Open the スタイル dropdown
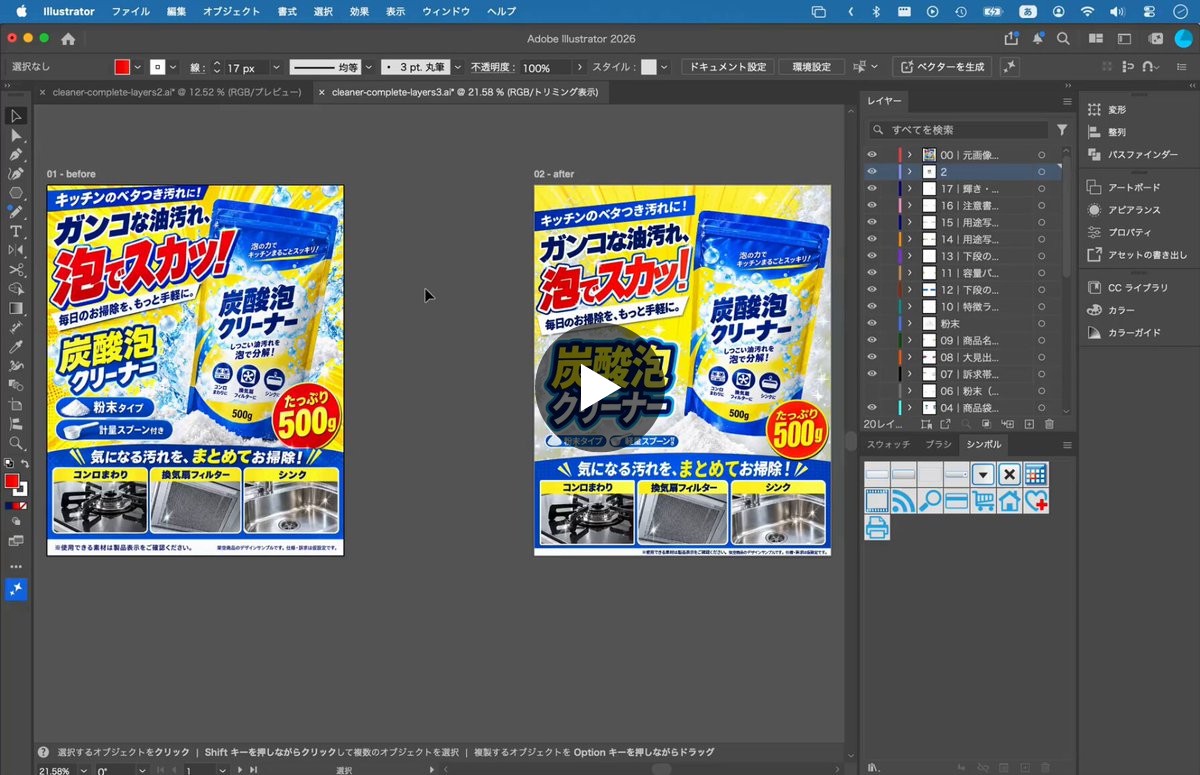Image resolution: width=1200 pixels, height=775 pixels. point(666,67)
